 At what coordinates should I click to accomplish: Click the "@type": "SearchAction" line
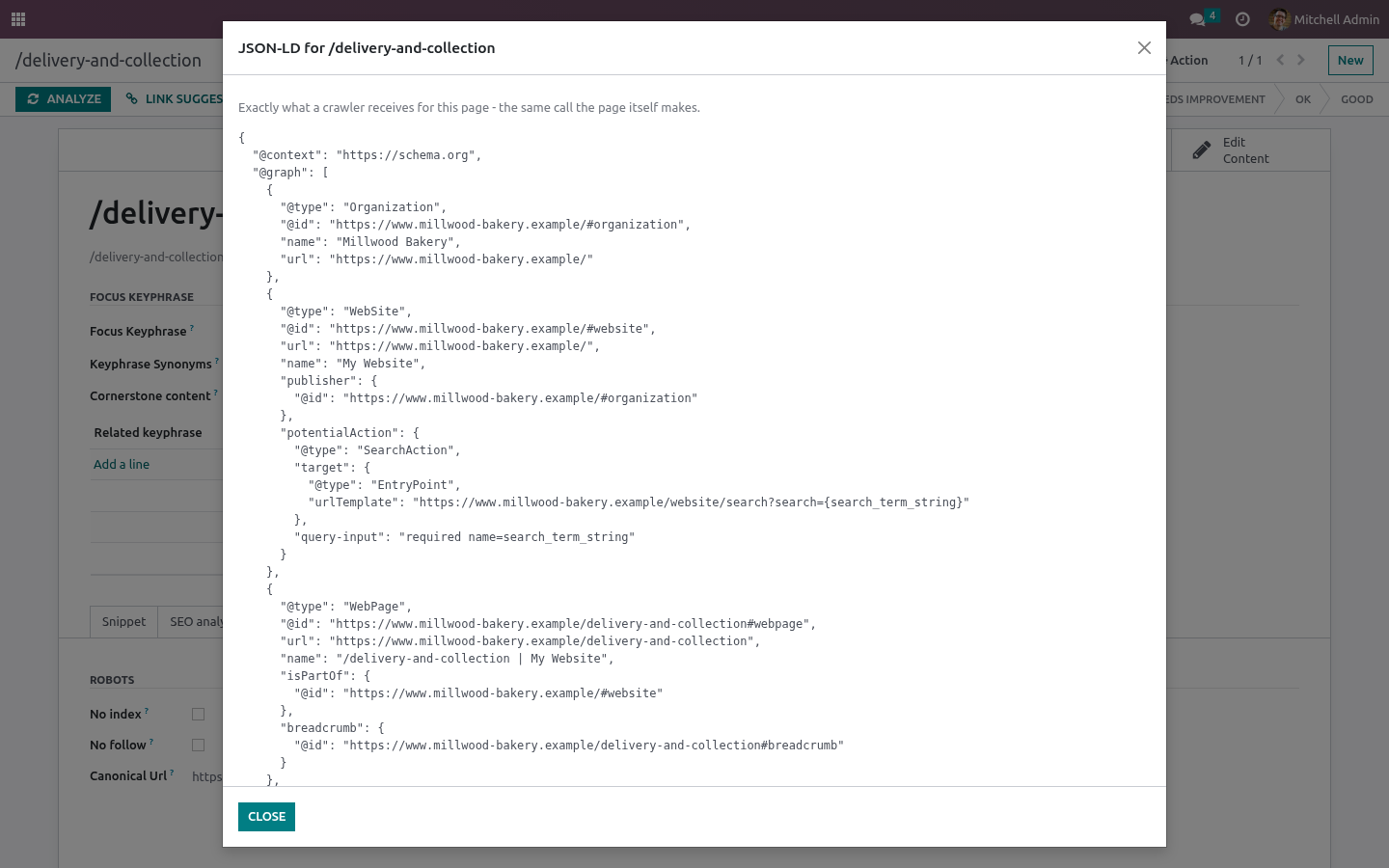click(x=377, y=450)
